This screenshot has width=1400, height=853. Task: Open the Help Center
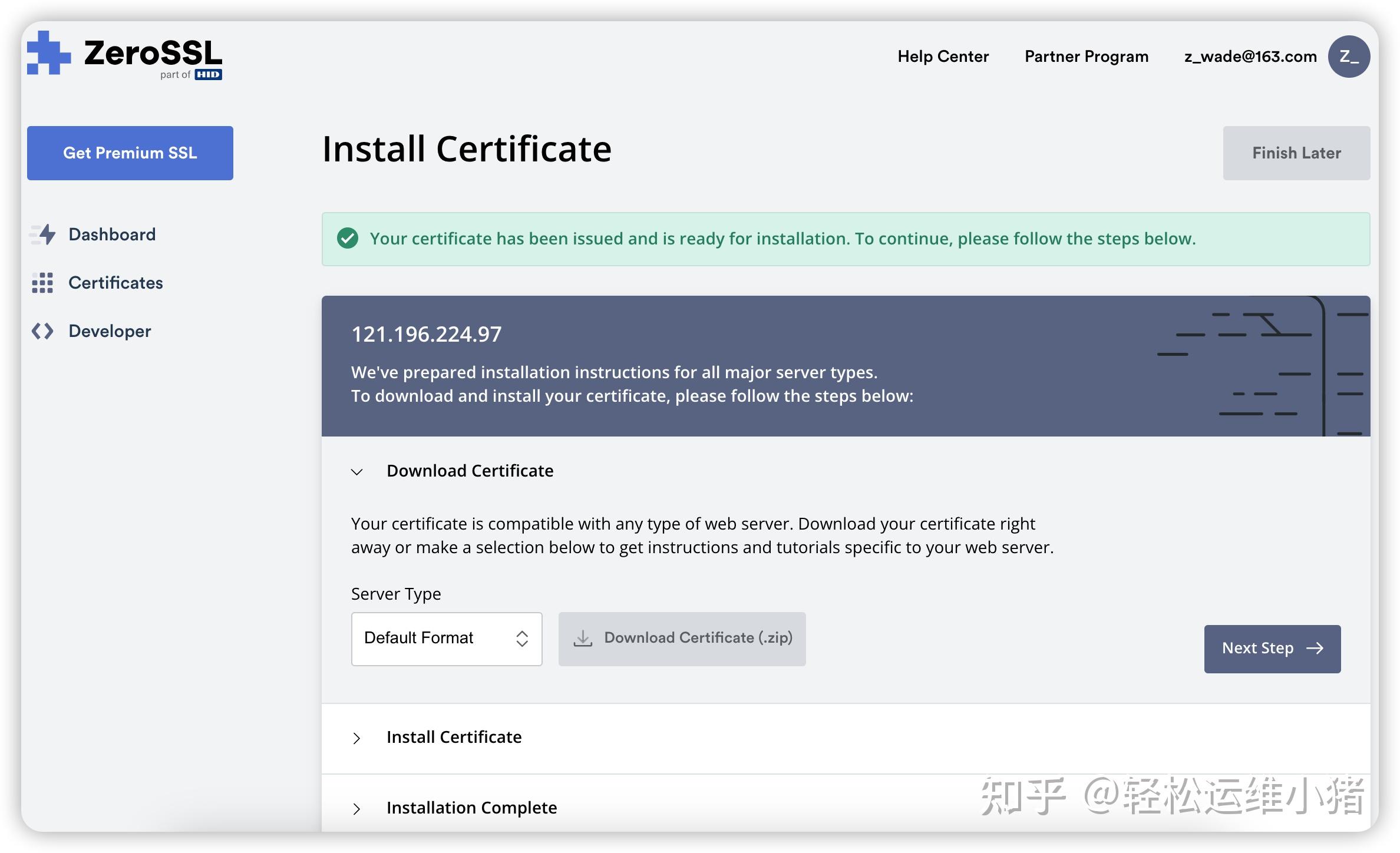943,56
